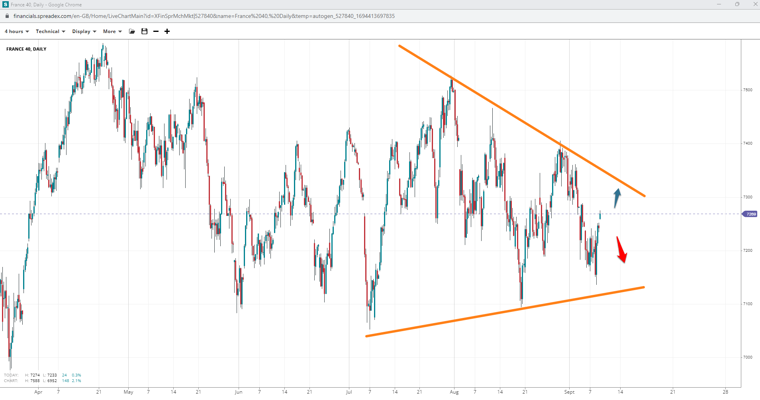Click the Spreadex favicon in title bar
This screenshot has width=760, height=400.
(x=5, y=5)
